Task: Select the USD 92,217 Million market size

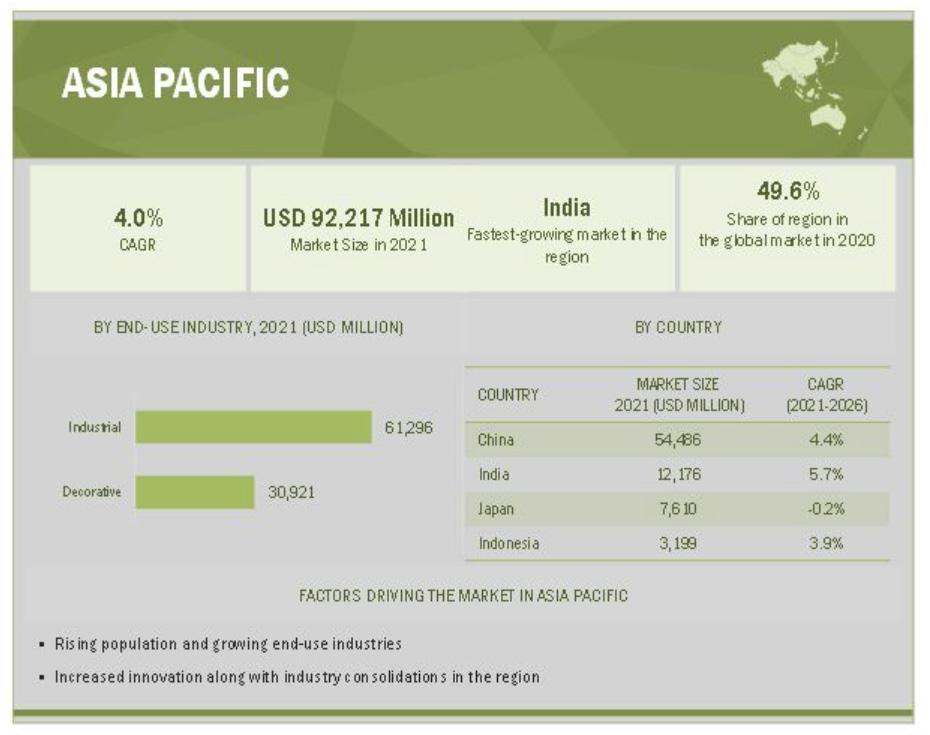Action: [x=358, y=218]
